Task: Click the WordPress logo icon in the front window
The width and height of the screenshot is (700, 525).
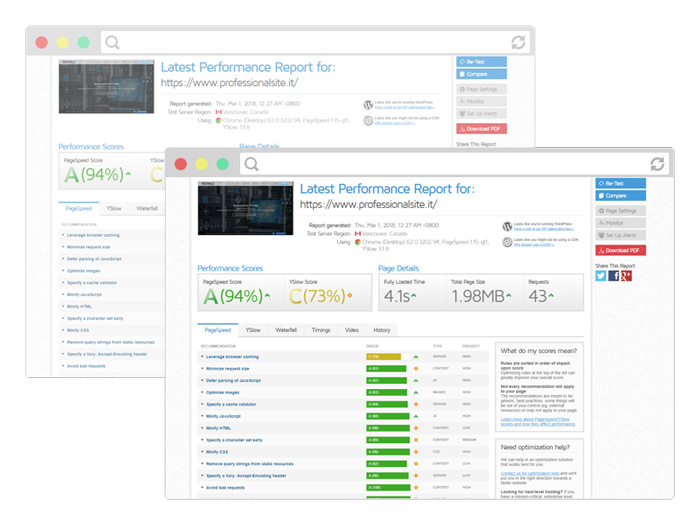Action: [x=507, y=226]
